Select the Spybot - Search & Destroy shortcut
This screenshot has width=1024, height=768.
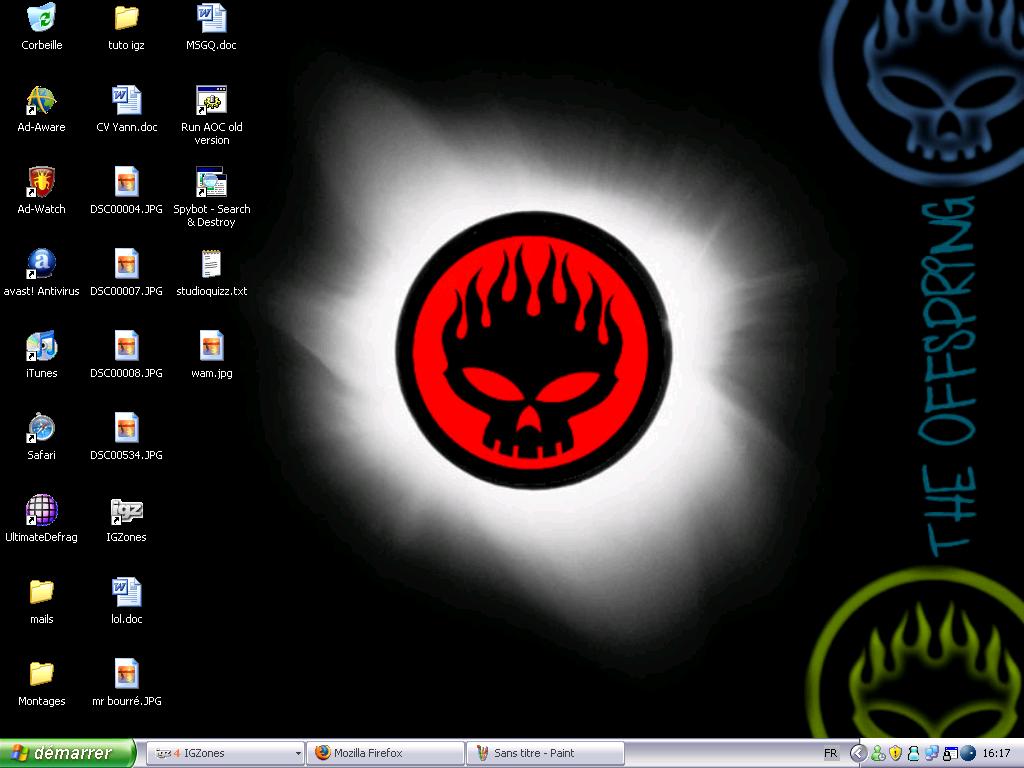(x=212, y=197)
